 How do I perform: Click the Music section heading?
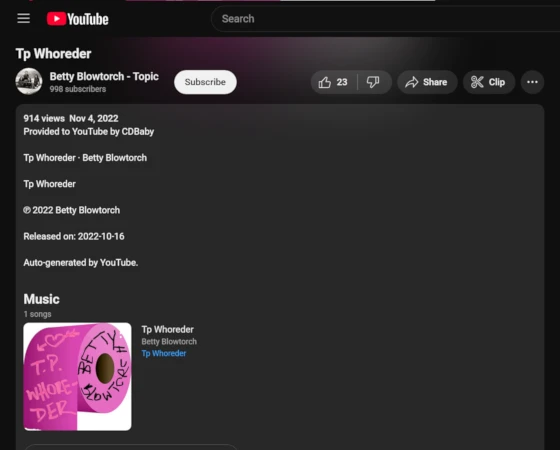click(x=41, y=299)
